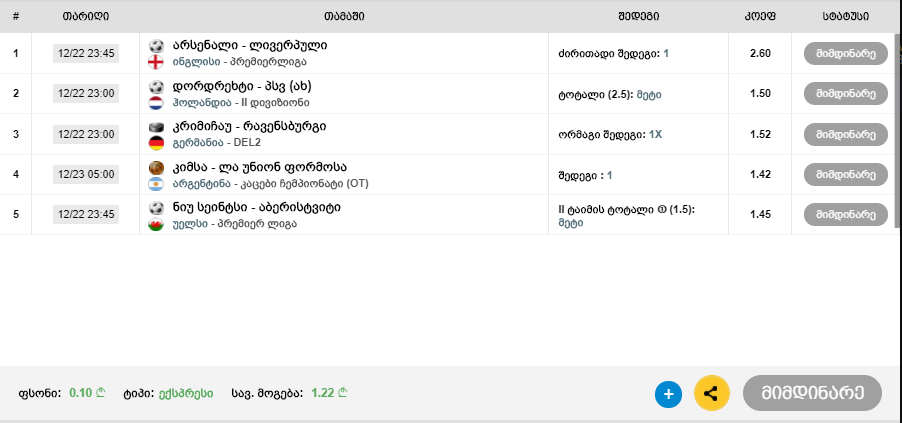Click status მიმდინარე in დორდრეხტი row
Screen dimensions: 902x423
point(846,93)
